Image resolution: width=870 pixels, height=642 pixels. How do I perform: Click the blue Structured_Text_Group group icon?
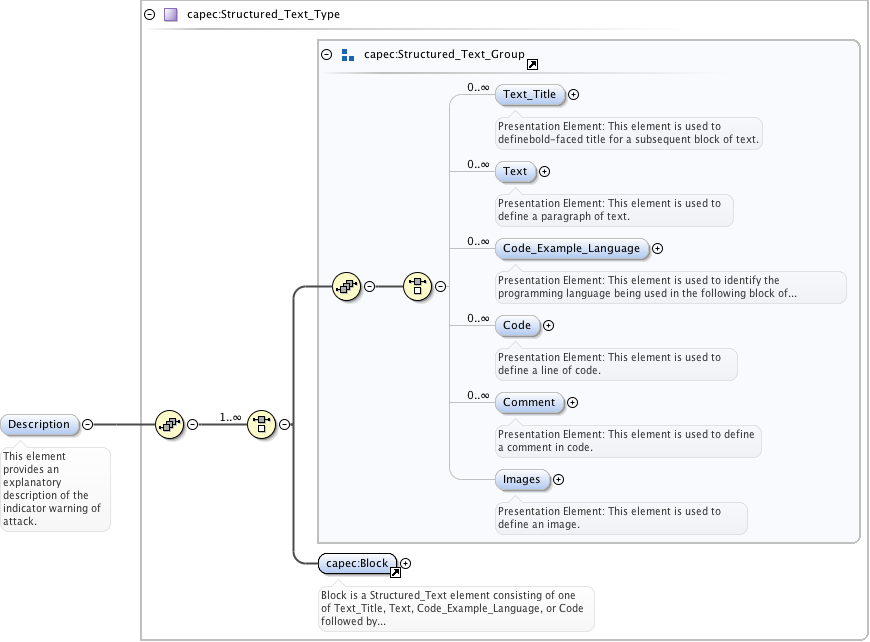click(x=348, y=55)
